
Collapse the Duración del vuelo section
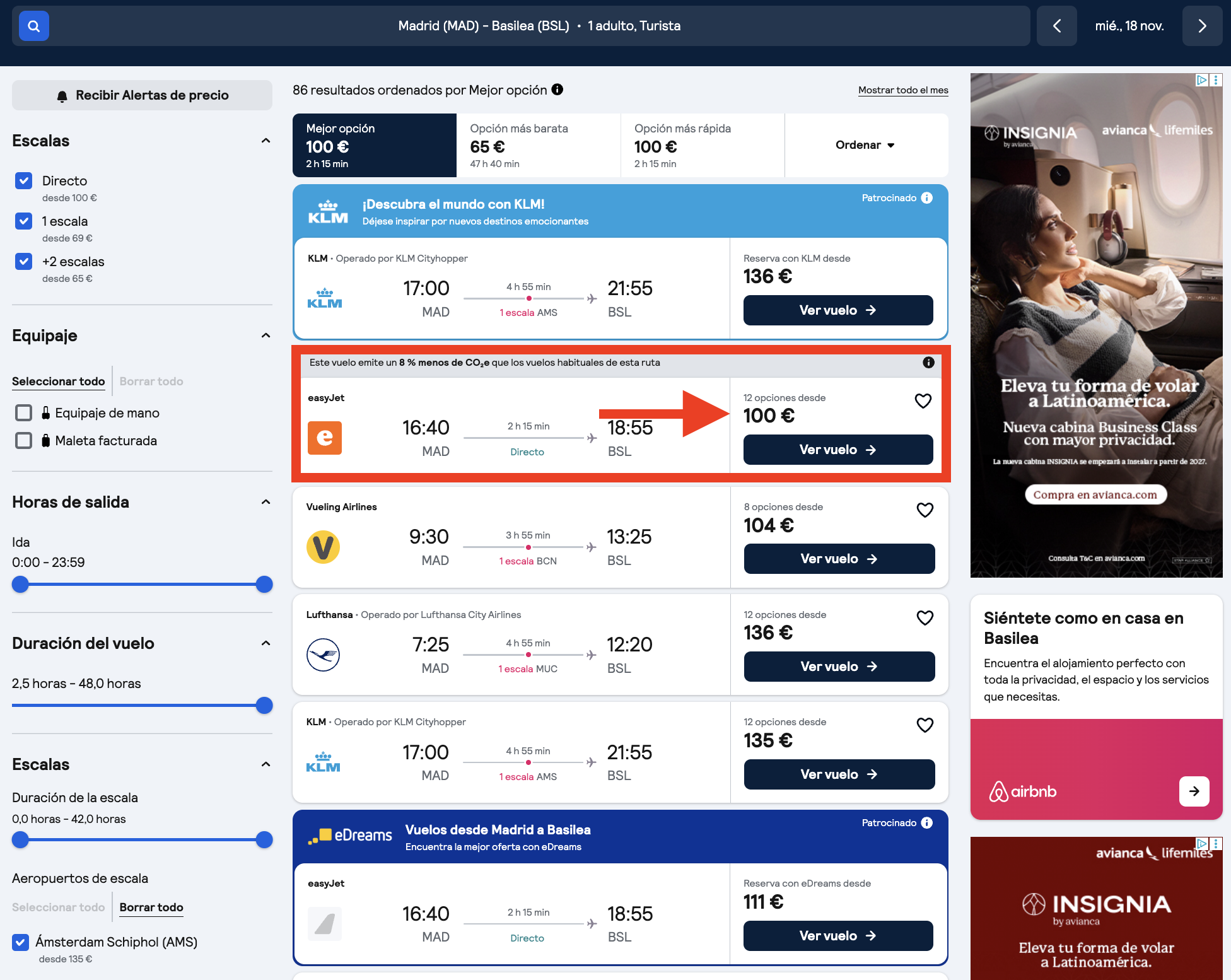click(265, 643)
